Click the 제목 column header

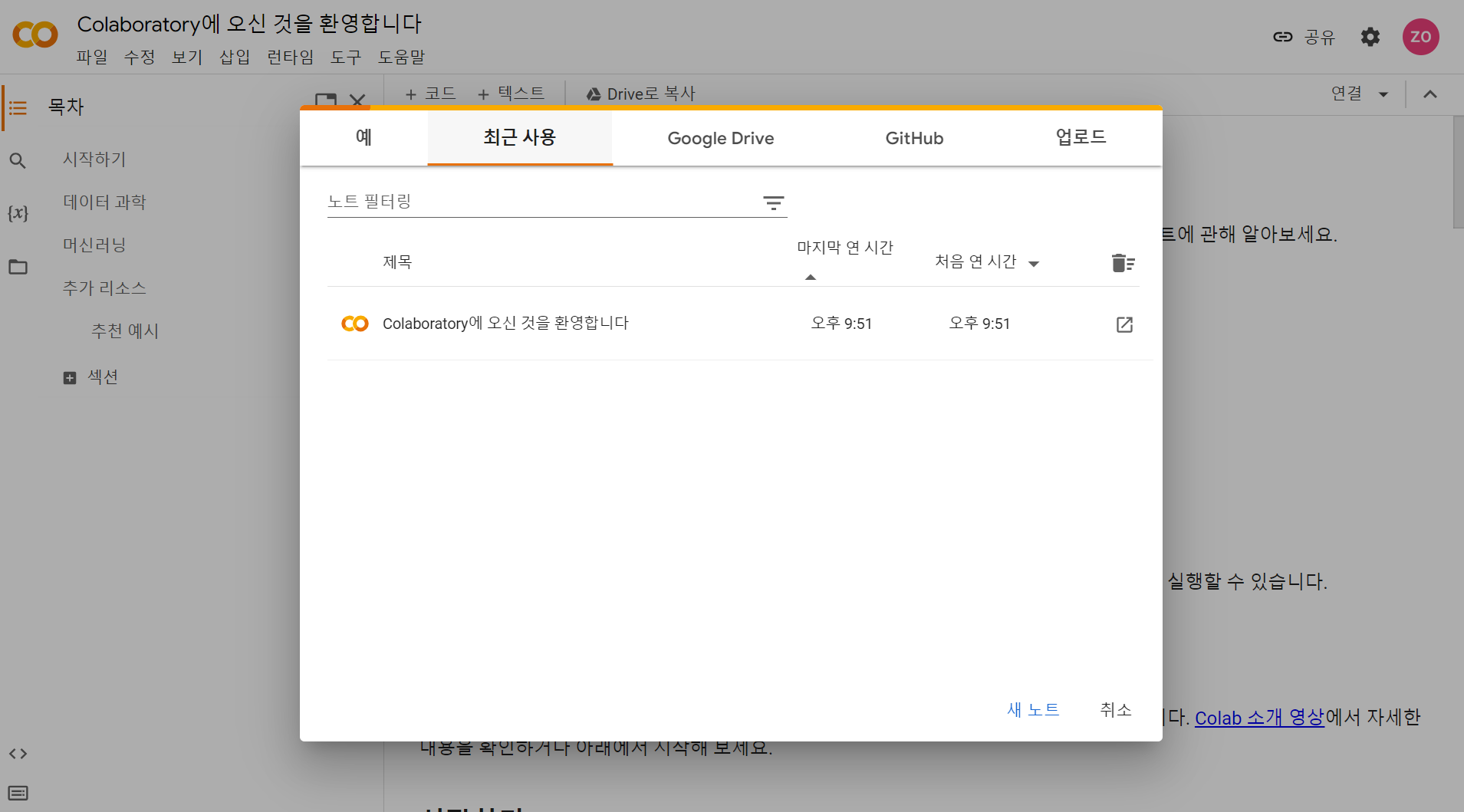pyautogui.click(x=397, y=262)
